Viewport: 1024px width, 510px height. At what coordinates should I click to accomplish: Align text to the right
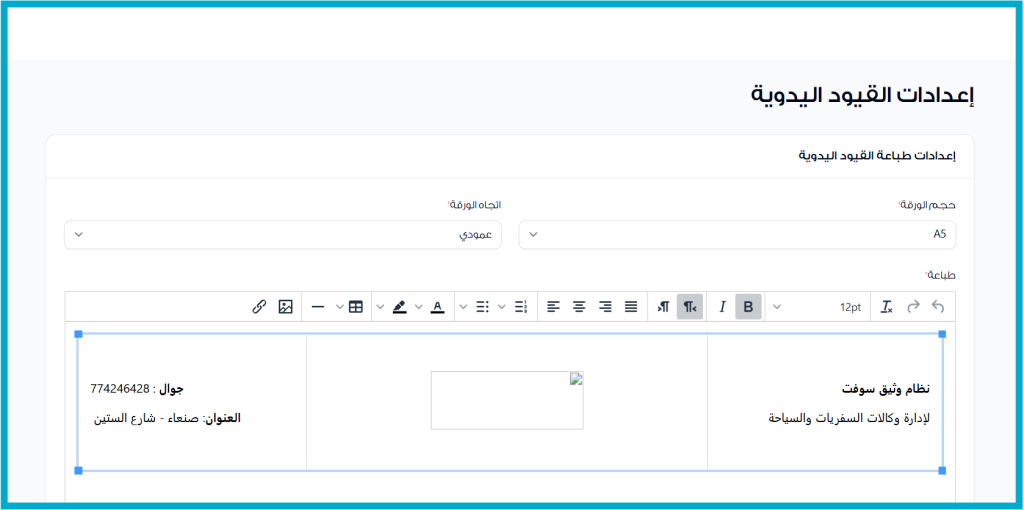[x=605, y=307]
